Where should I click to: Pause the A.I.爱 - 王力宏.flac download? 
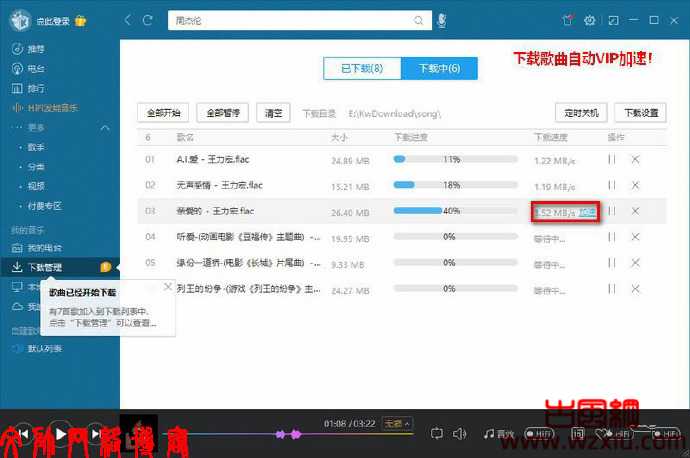[612, 159]
